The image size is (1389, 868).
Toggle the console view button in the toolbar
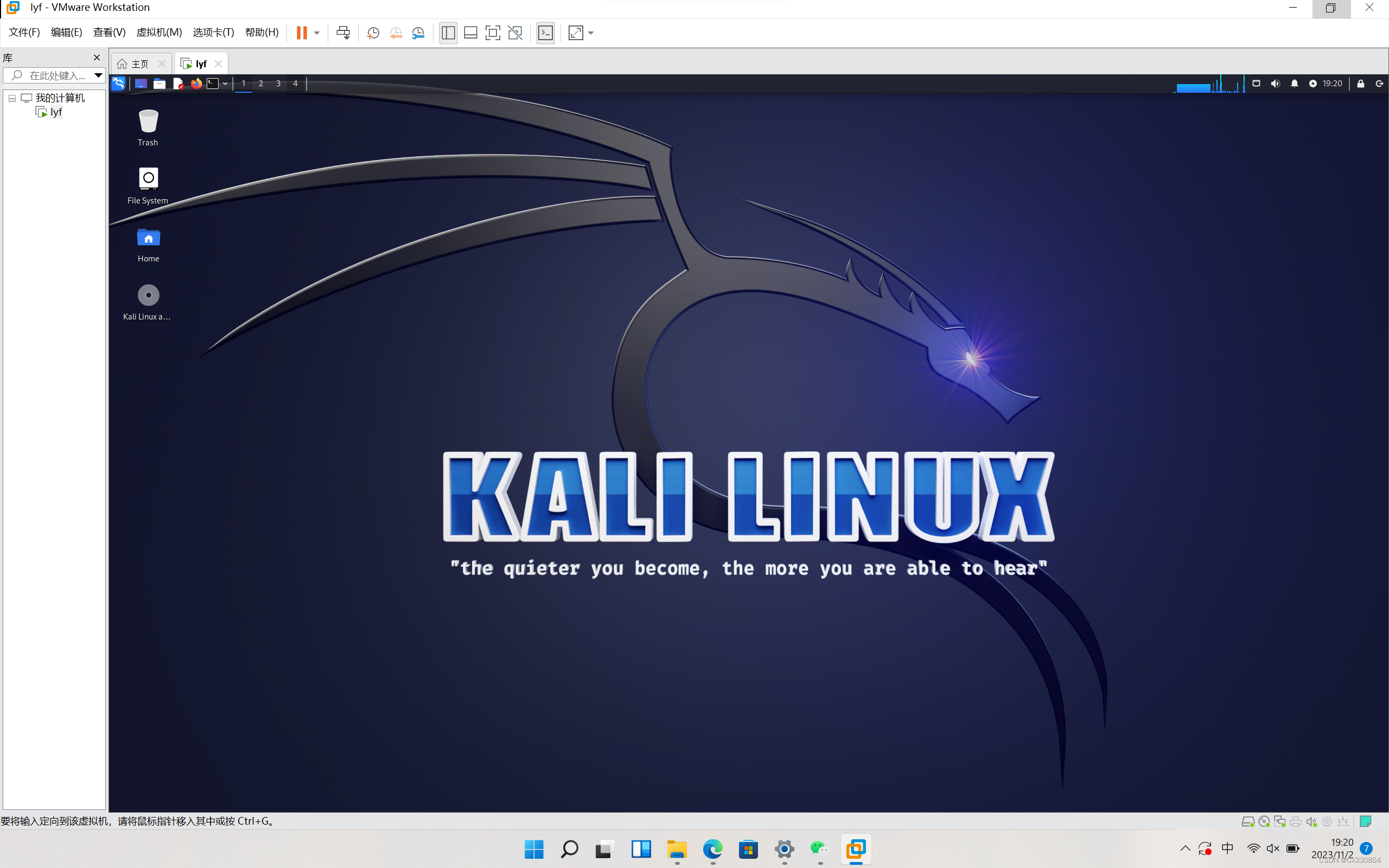pos(545,33)
